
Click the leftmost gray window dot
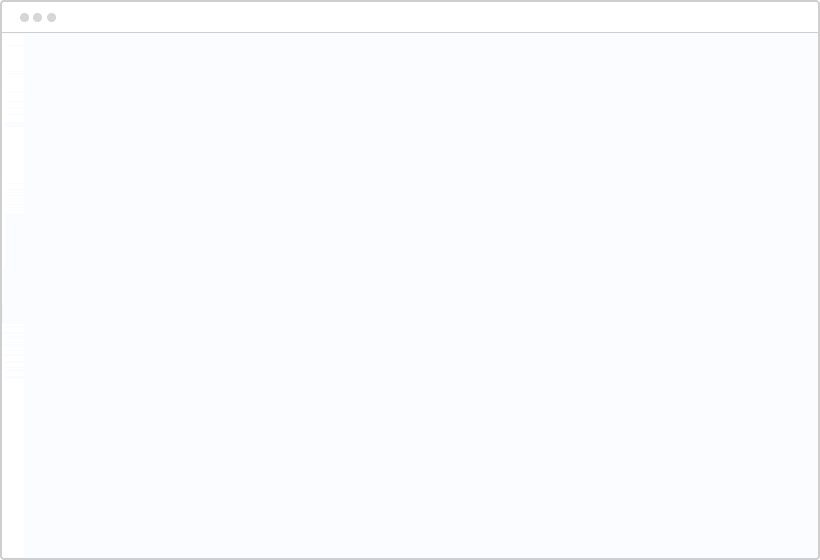[24, 17]
